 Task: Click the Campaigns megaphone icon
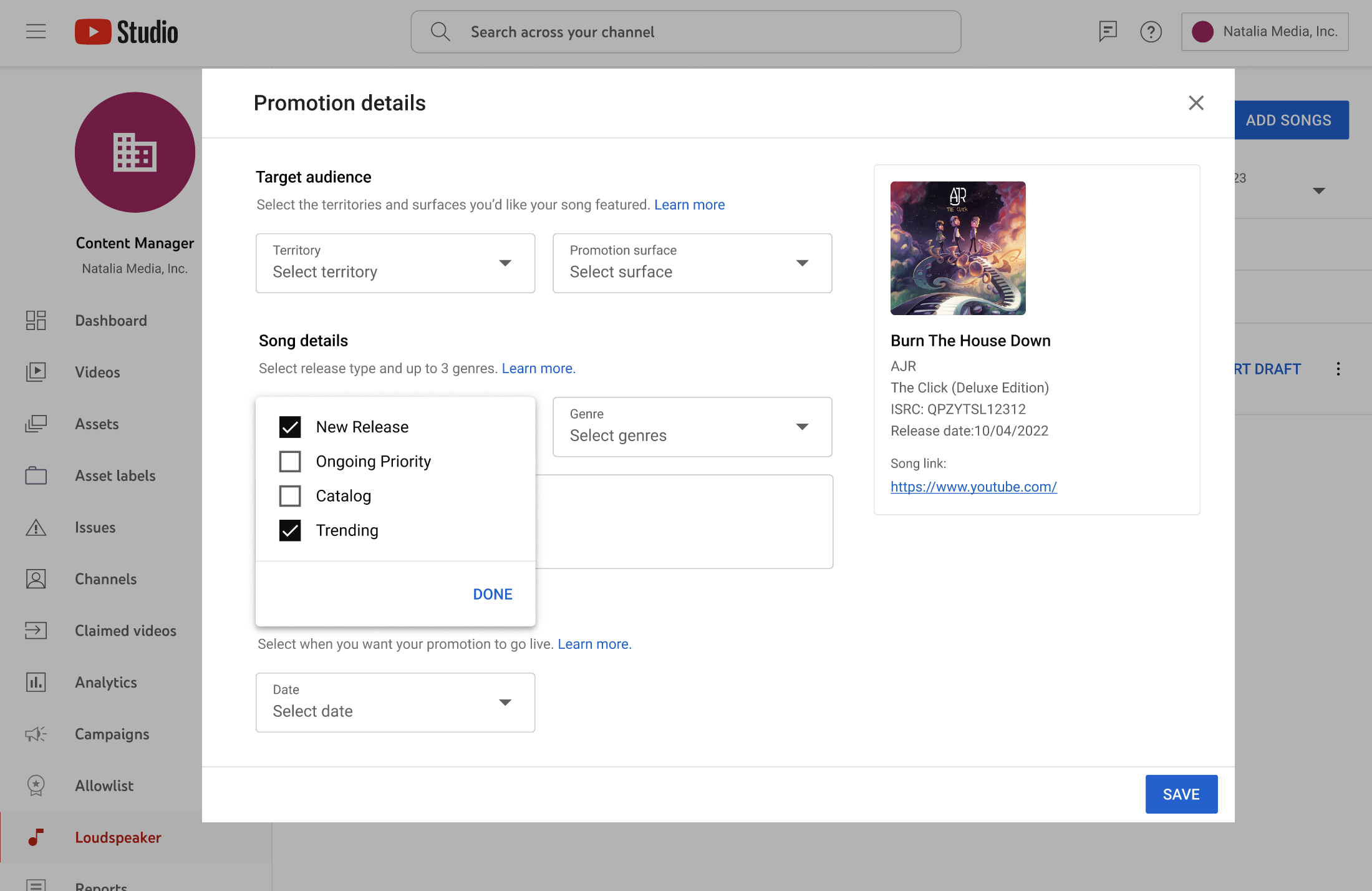click(36, 734)
